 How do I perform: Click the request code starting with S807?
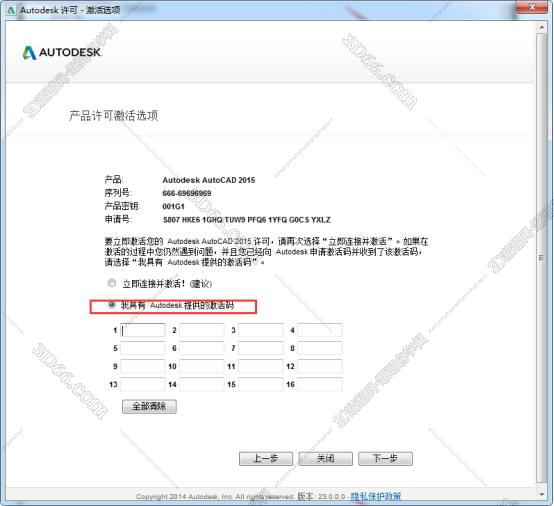(247, 220)
